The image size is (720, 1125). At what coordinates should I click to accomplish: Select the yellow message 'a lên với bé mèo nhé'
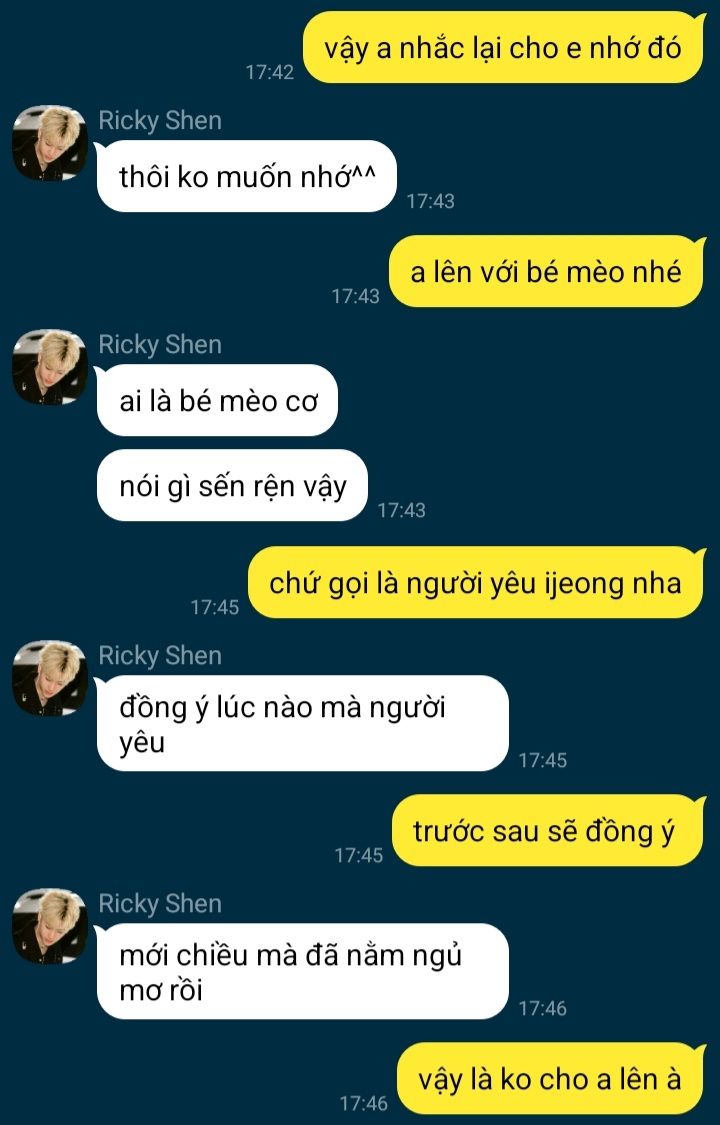546,271
